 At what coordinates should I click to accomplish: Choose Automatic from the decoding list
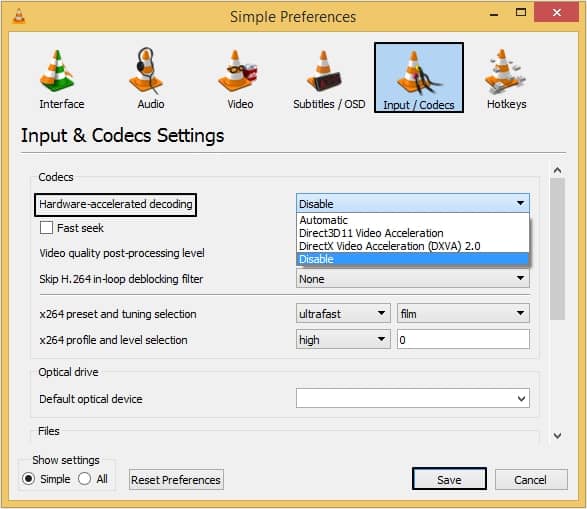click(x=413, y=220)
